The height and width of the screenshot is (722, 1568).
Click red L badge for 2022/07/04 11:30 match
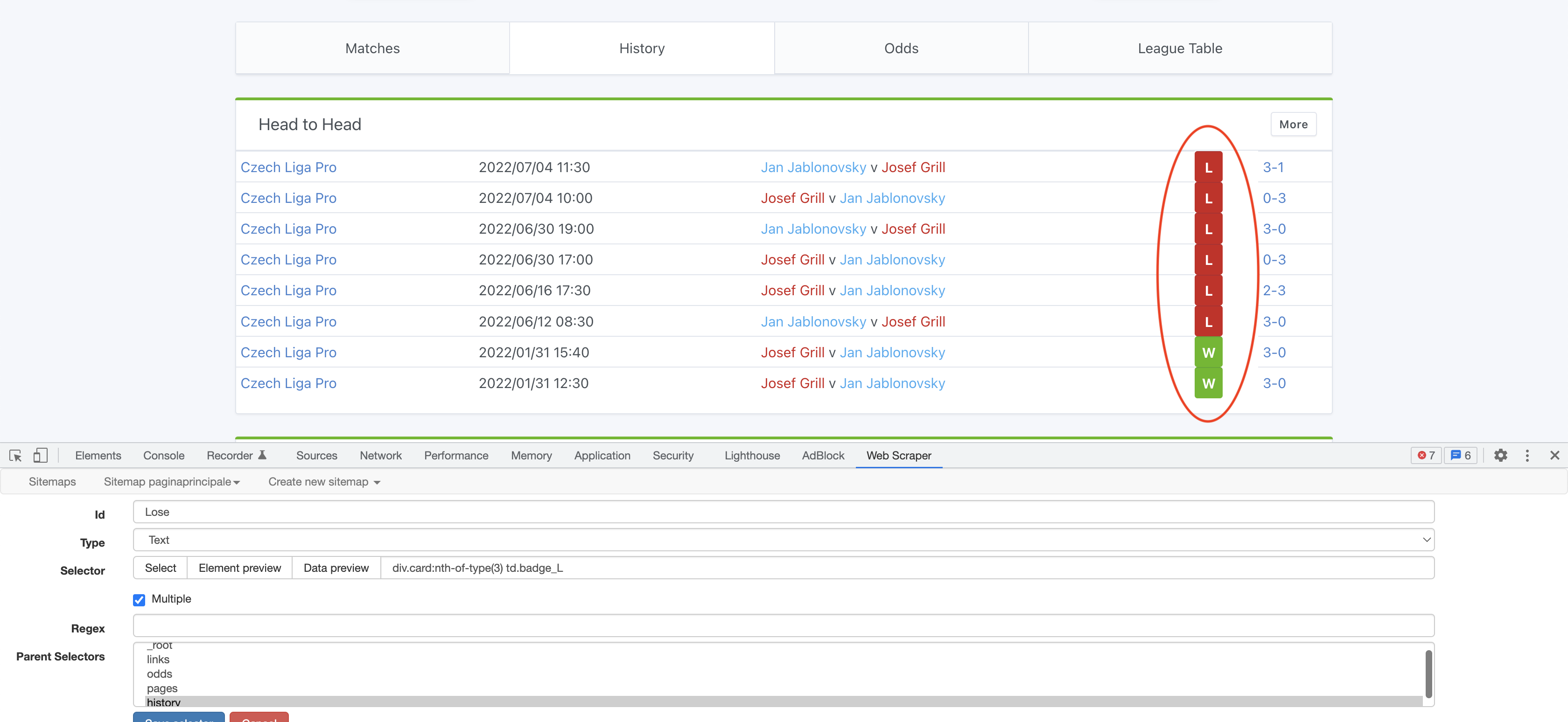1208,167
